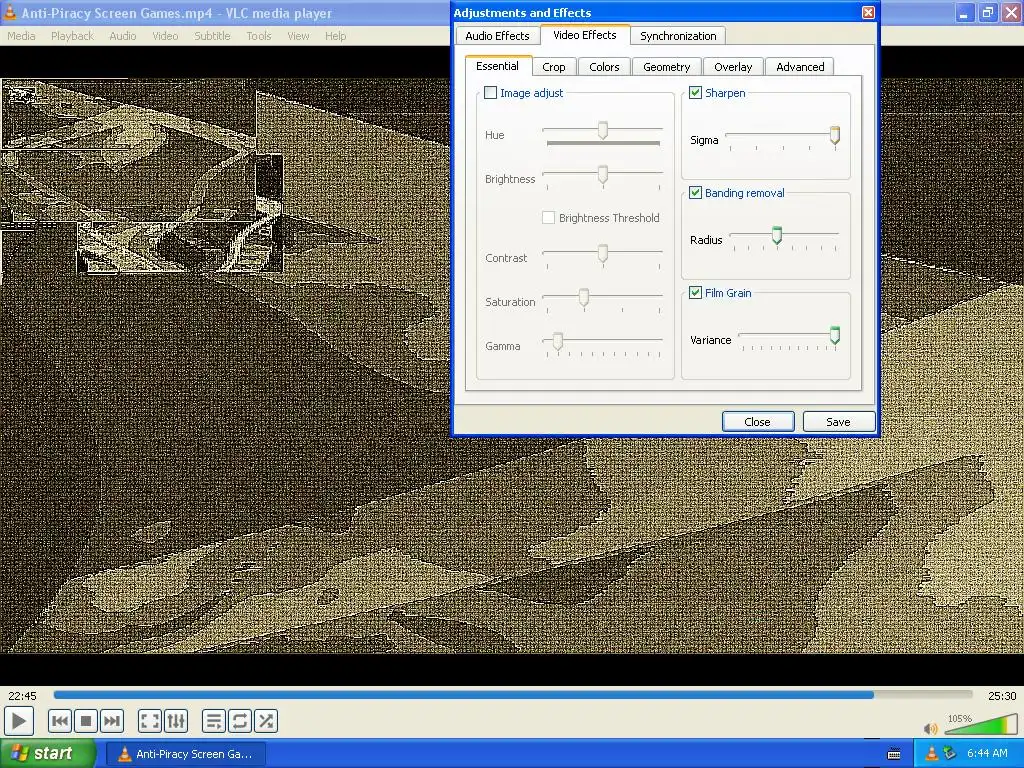Screen dimensions: 1024x768
Task: Click the Gamma slider handle
Action: point(558,342)
